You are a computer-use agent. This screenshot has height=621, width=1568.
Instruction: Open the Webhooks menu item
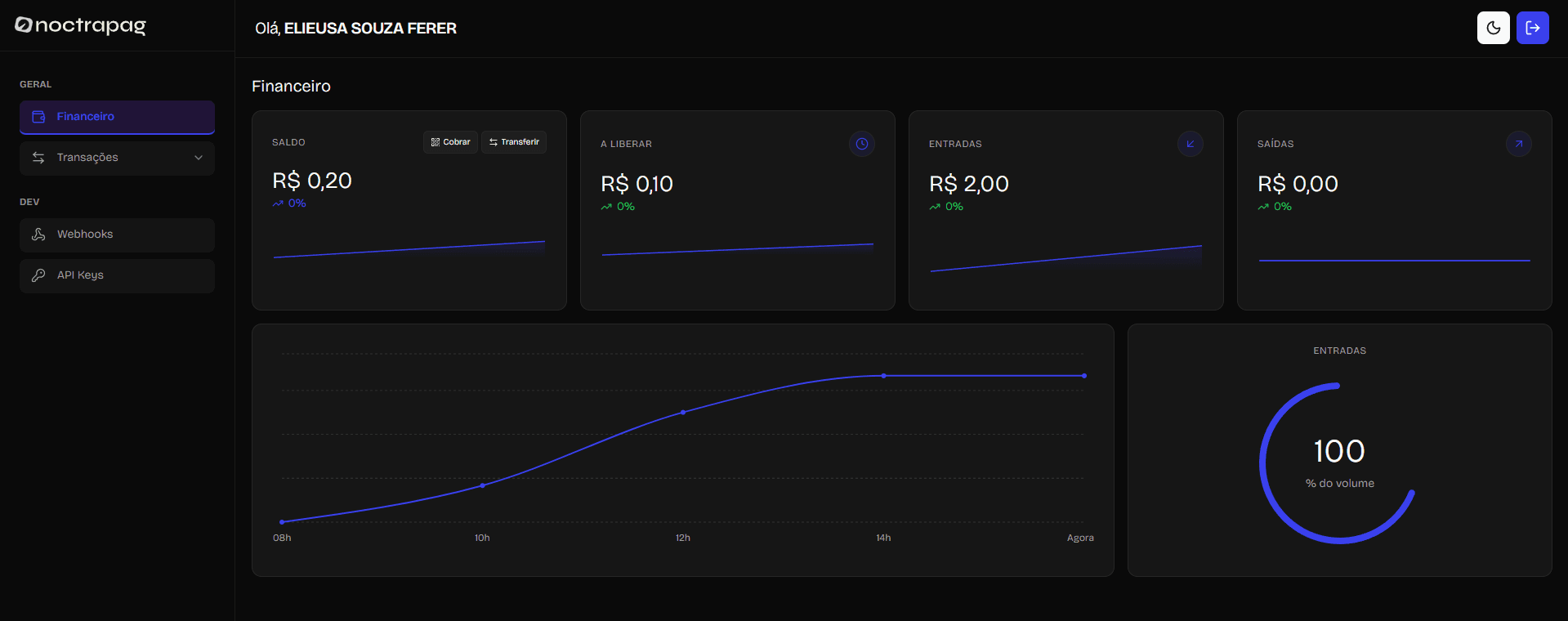pos(117,235)
